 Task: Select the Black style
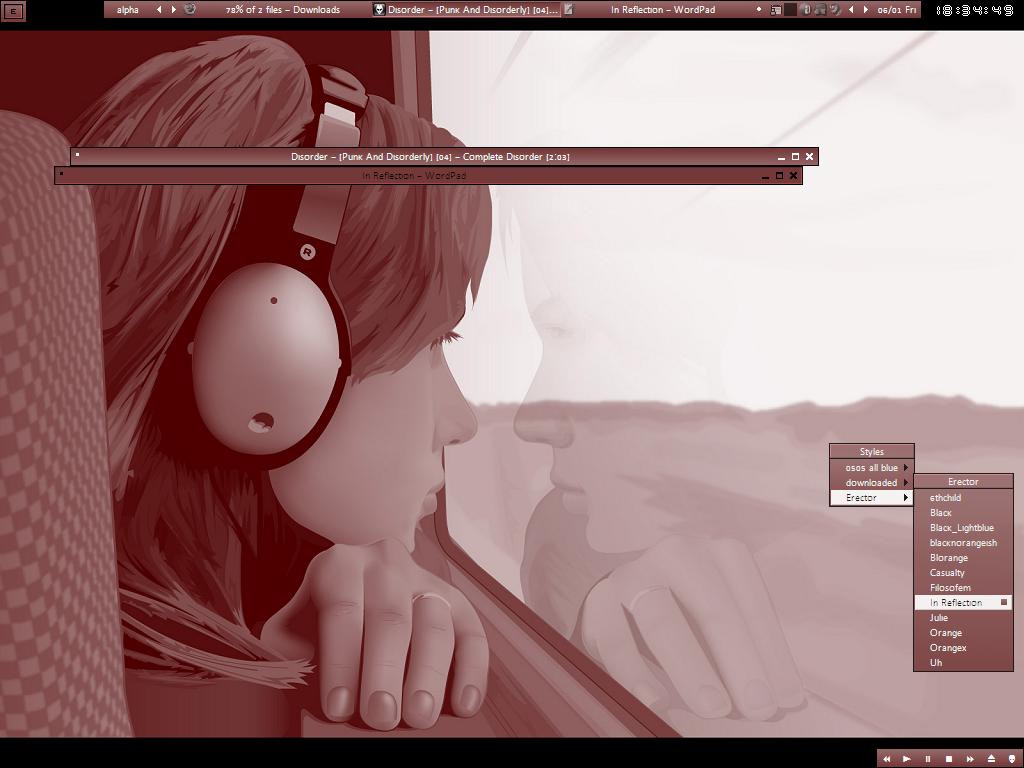pyautogui.click(x=963, y=513)
